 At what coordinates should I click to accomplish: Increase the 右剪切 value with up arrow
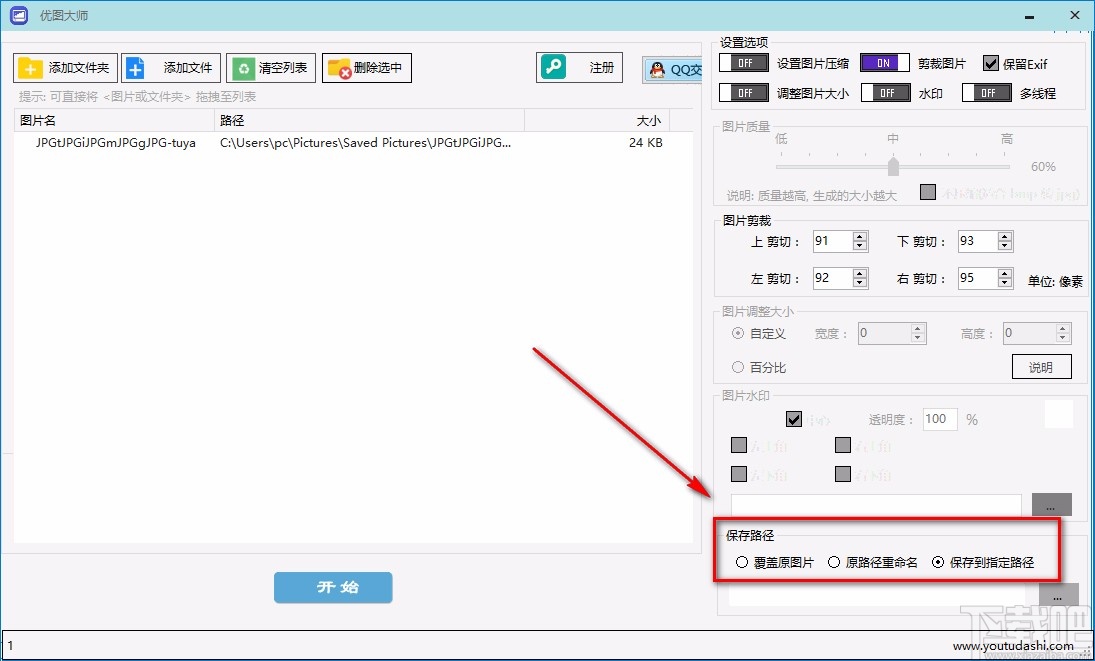tap(1005, 273)
